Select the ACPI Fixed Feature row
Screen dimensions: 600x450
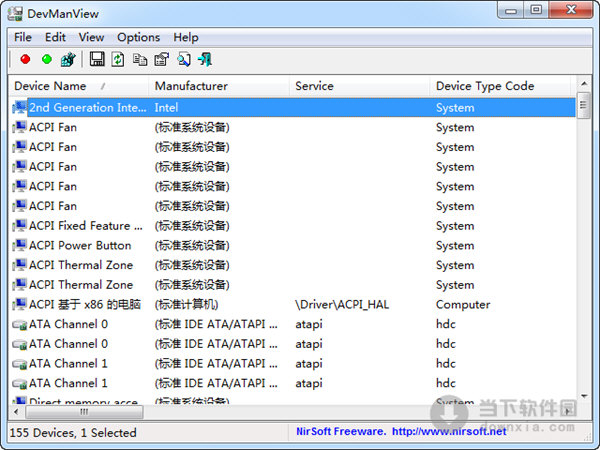[x=293, y=226]
